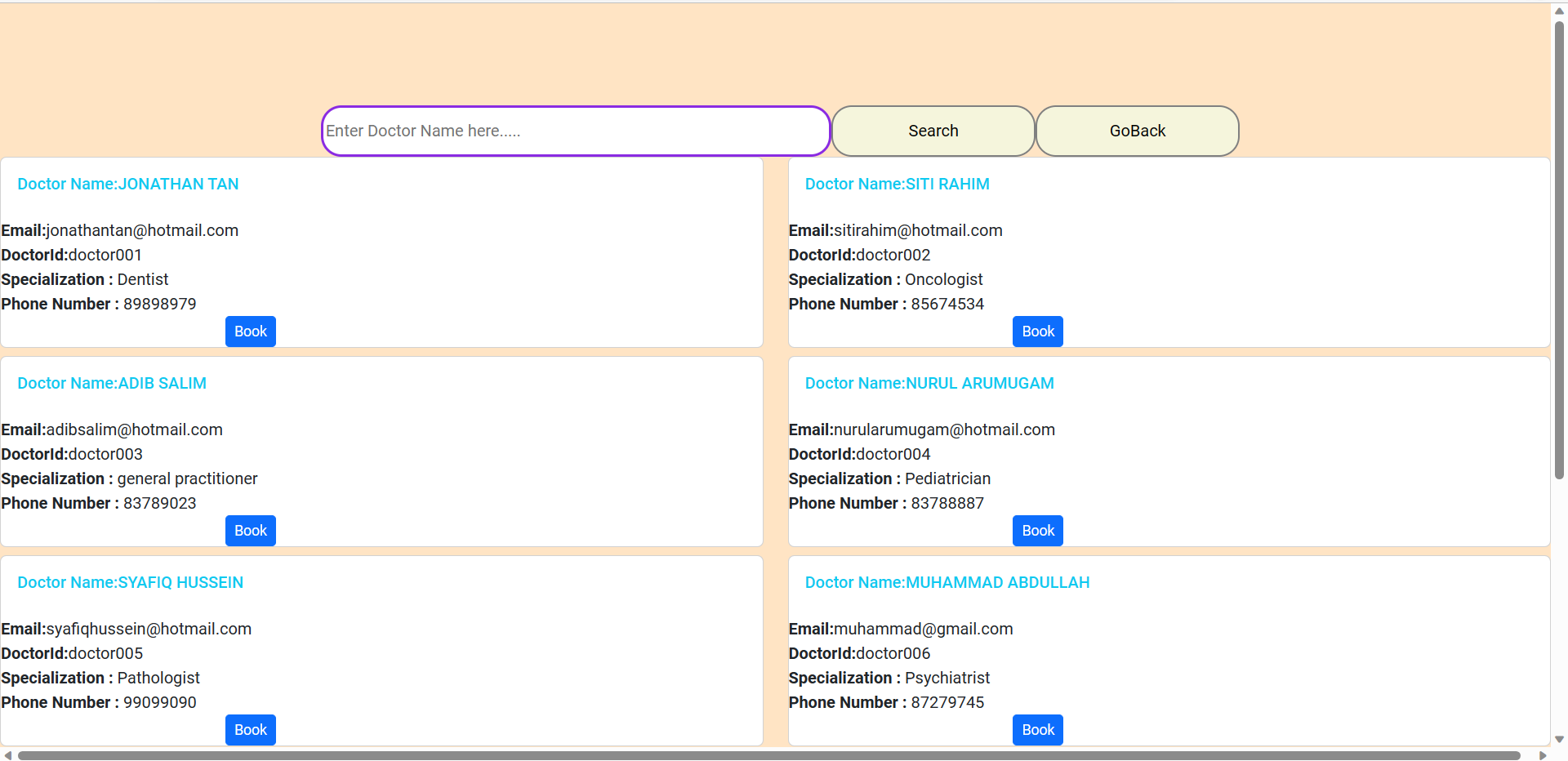Book an appointment with NURUL ARUMUGAM
1568x761 pixels.
click(1037, 530)
